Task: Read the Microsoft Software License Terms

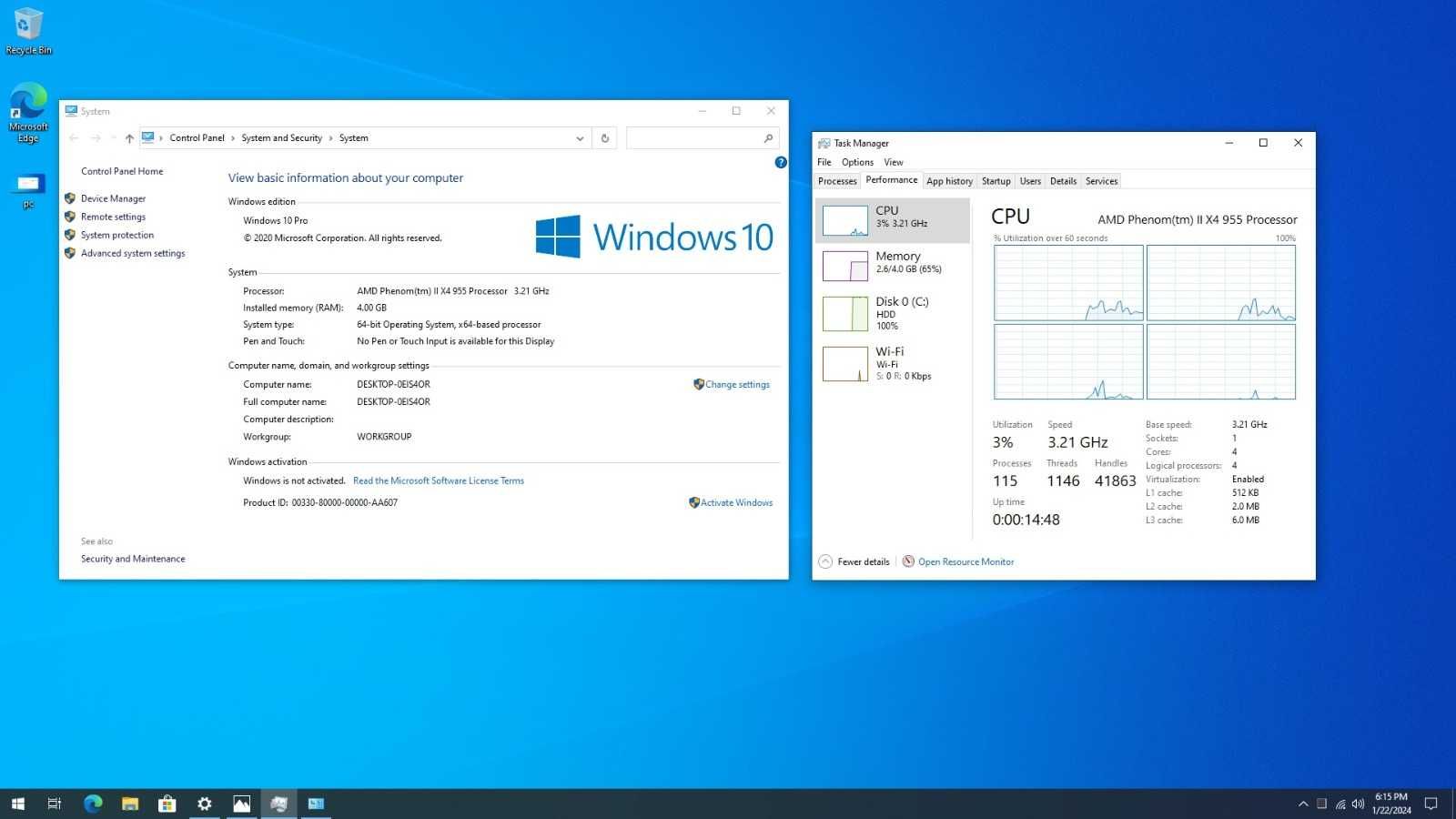Action: (x=439, y=480)
